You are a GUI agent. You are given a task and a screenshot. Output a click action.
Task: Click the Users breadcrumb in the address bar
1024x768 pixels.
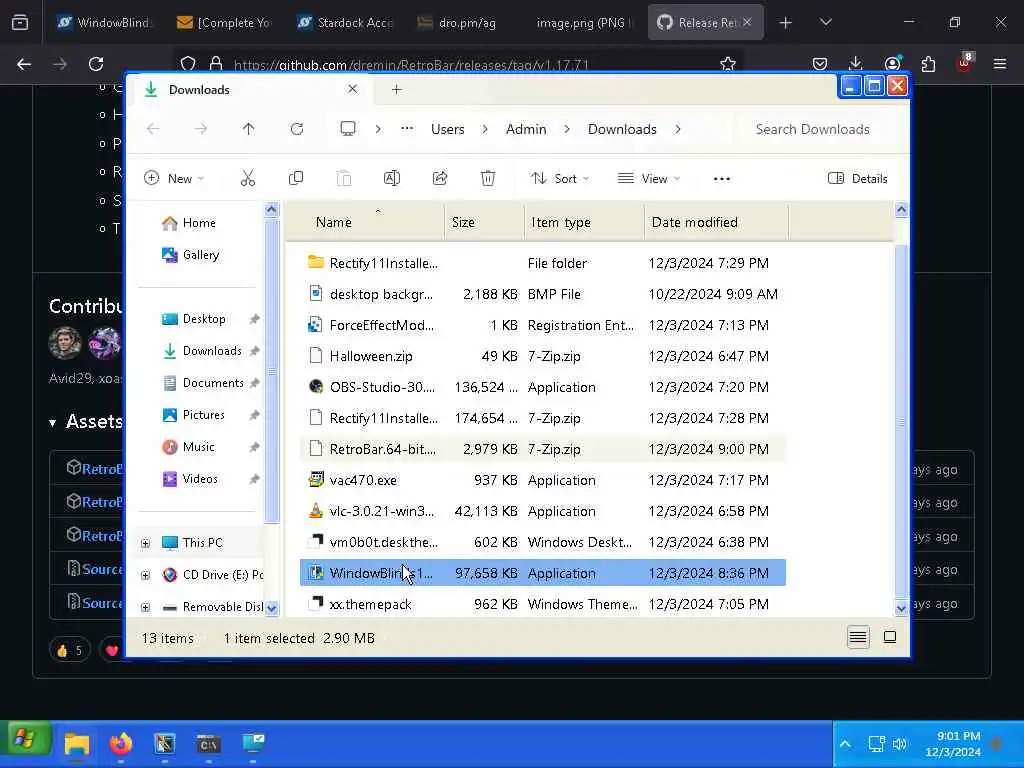coord(447,129)
